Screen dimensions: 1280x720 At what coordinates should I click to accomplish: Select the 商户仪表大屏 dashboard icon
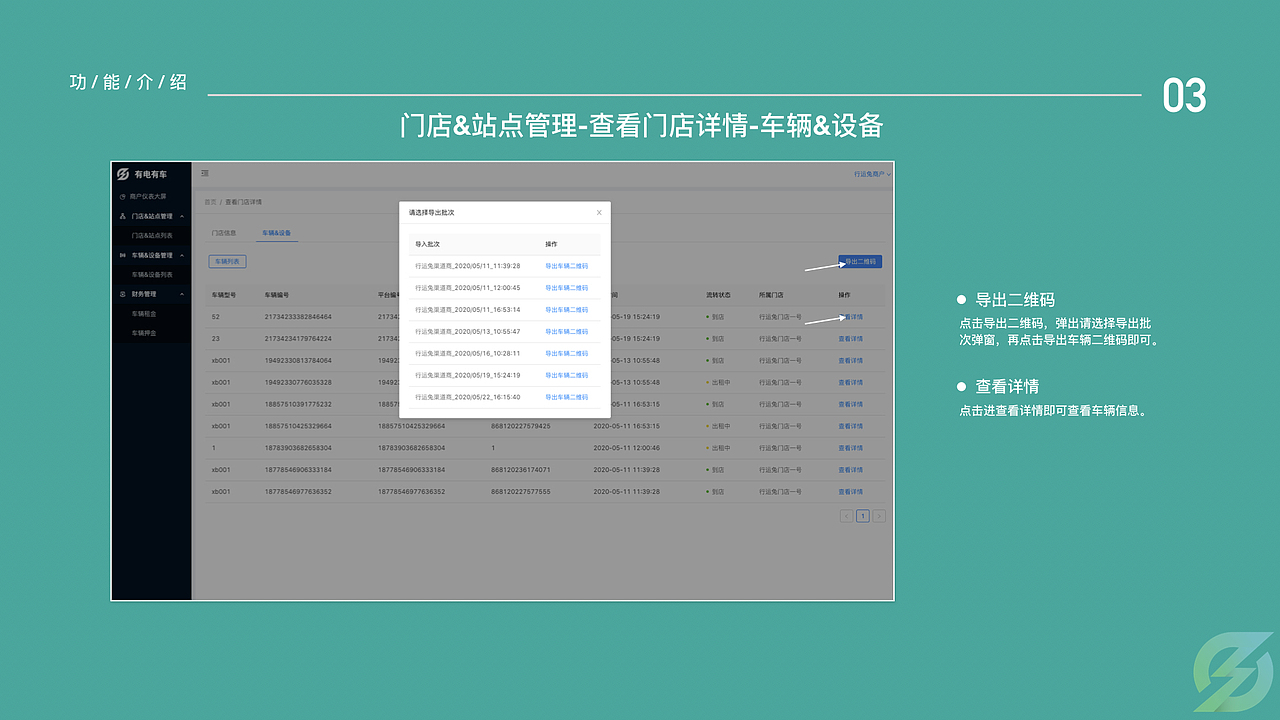click(121, 196)
